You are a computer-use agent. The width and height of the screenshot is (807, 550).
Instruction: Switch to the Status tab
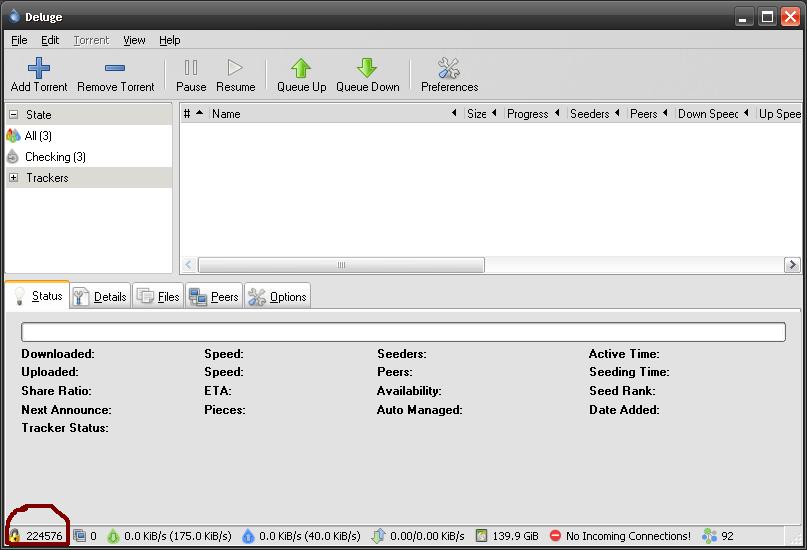point(38,296)
